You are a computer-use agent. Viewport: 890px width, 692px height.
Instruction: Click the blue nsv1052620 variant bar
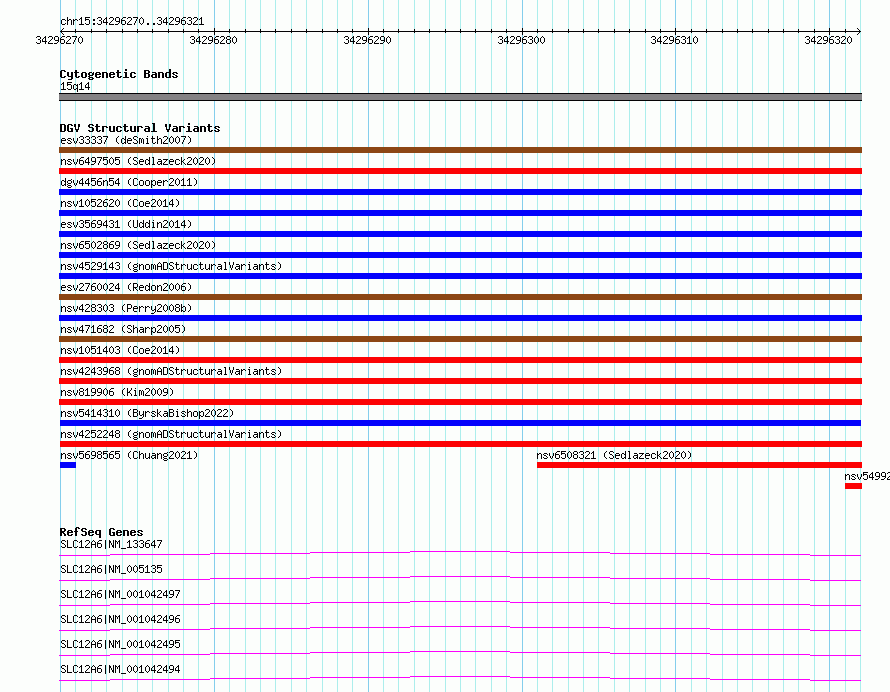coord(460,213)
